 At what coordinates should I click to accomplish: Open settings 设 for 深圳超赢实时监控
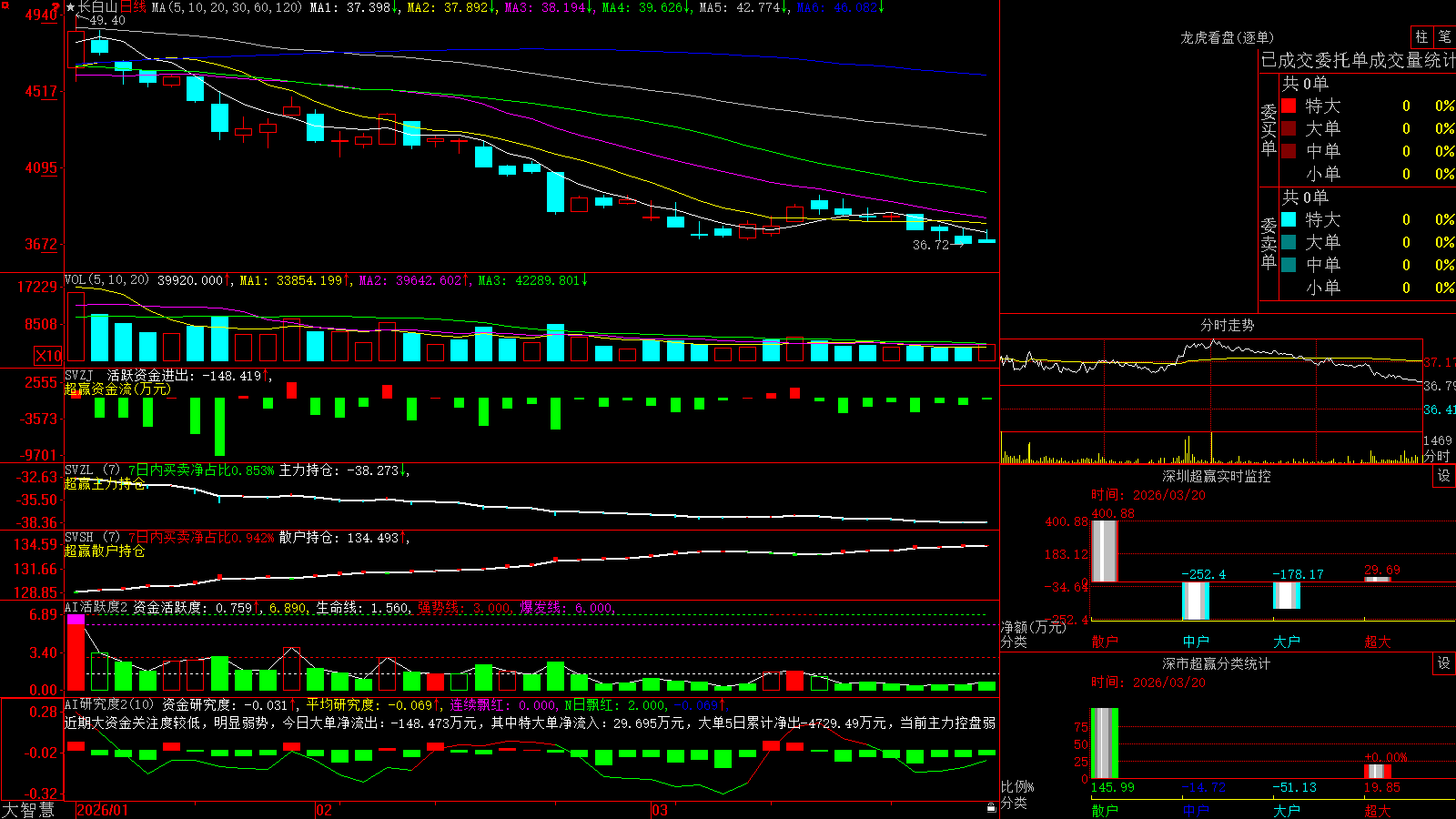[1444, 476]
